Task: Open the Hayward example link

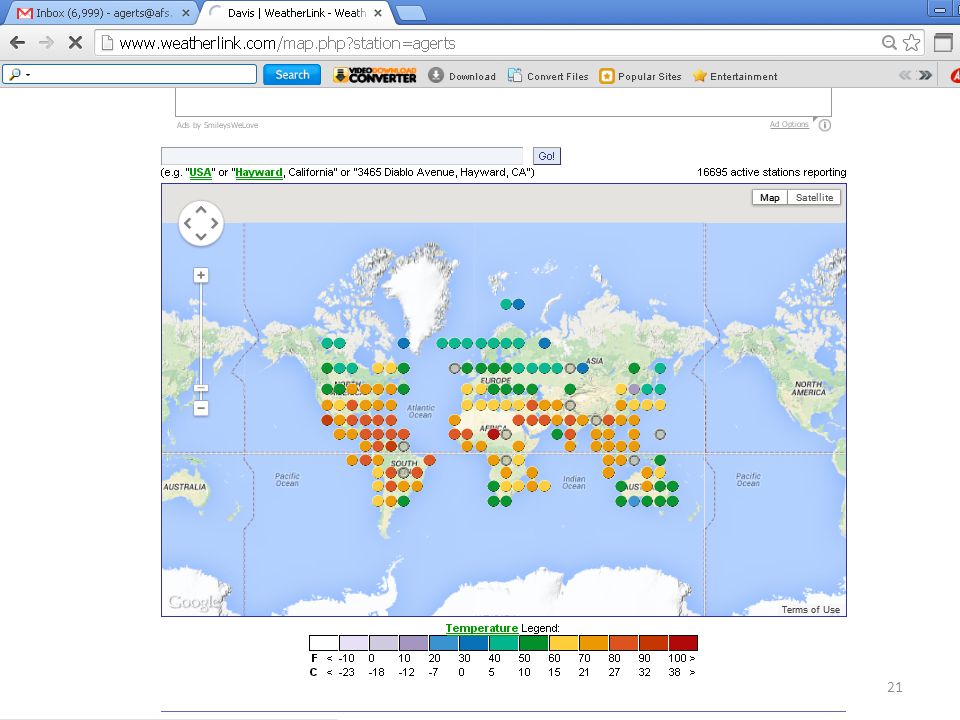Action: coord(259,173)
